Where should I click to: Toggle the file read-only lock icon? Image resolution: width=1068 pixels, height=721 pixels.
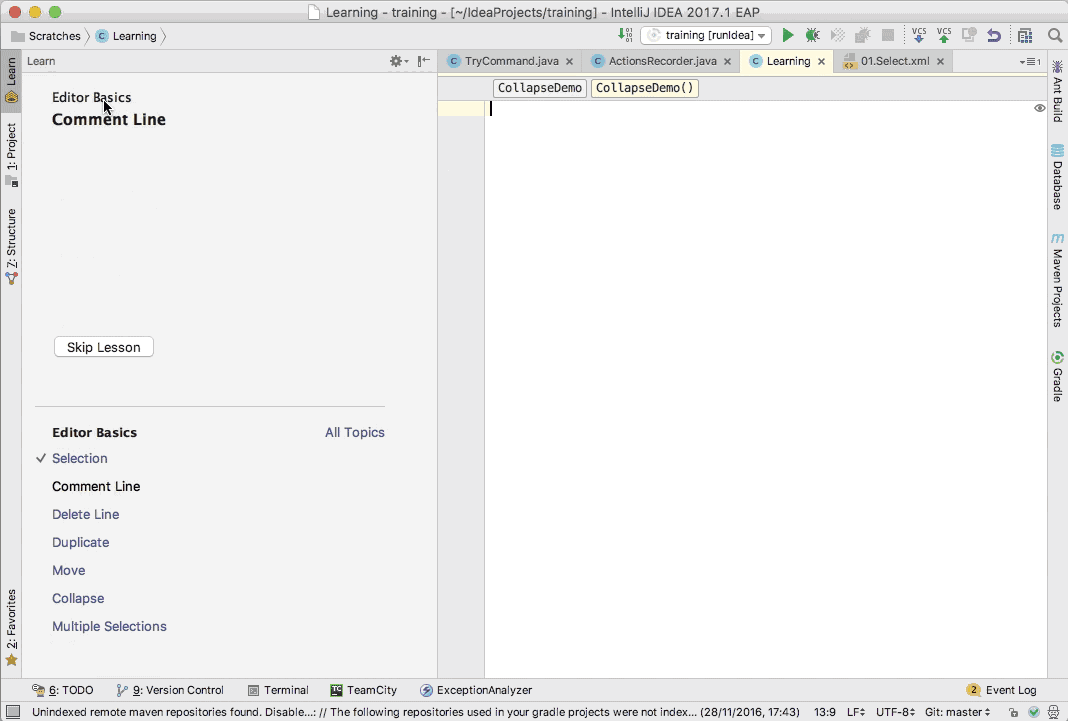click(1014, 712)
